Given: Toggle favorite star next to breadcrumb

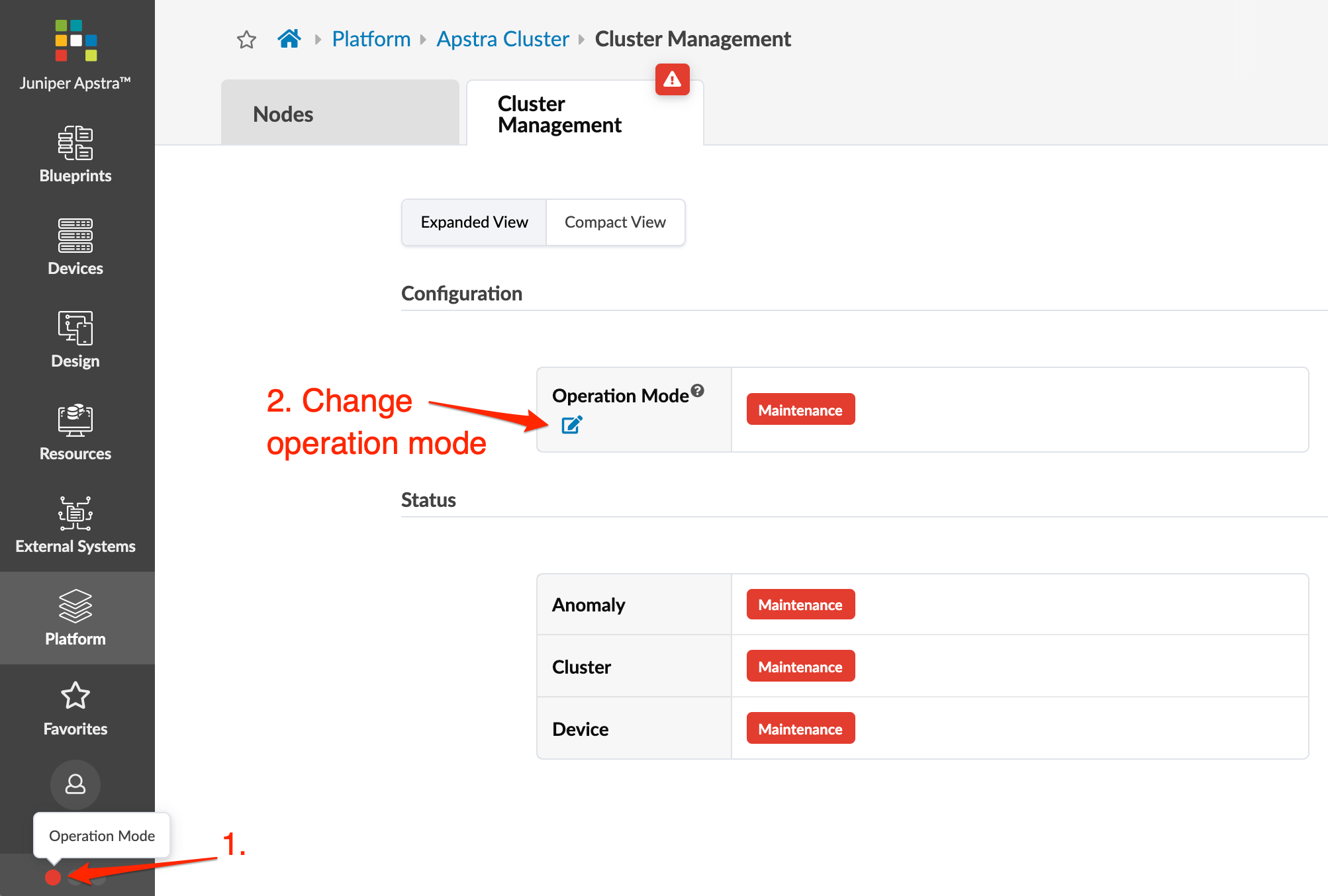Looking at the screenshot, I should (x=246, y=40).
